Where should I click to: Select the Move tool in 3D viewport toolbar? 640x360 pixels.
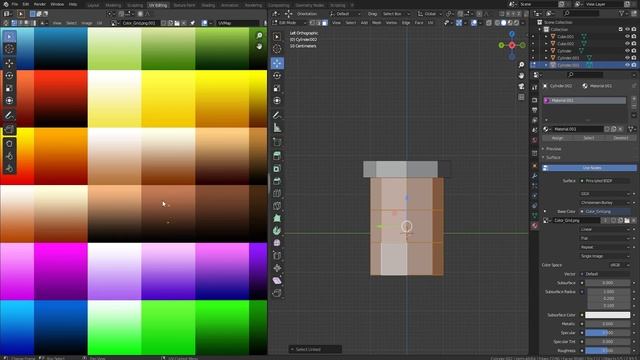(277, 63)
